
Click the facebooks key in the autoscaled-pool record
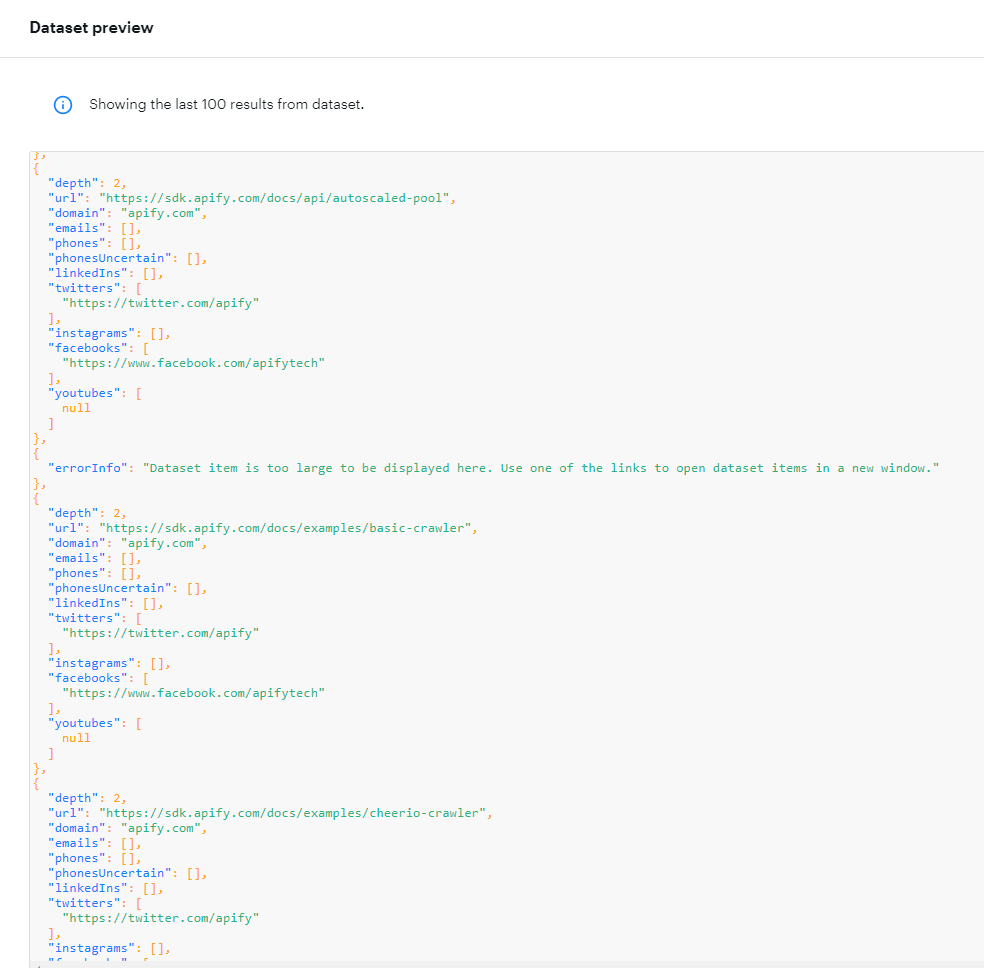click(x=88, y=348)
